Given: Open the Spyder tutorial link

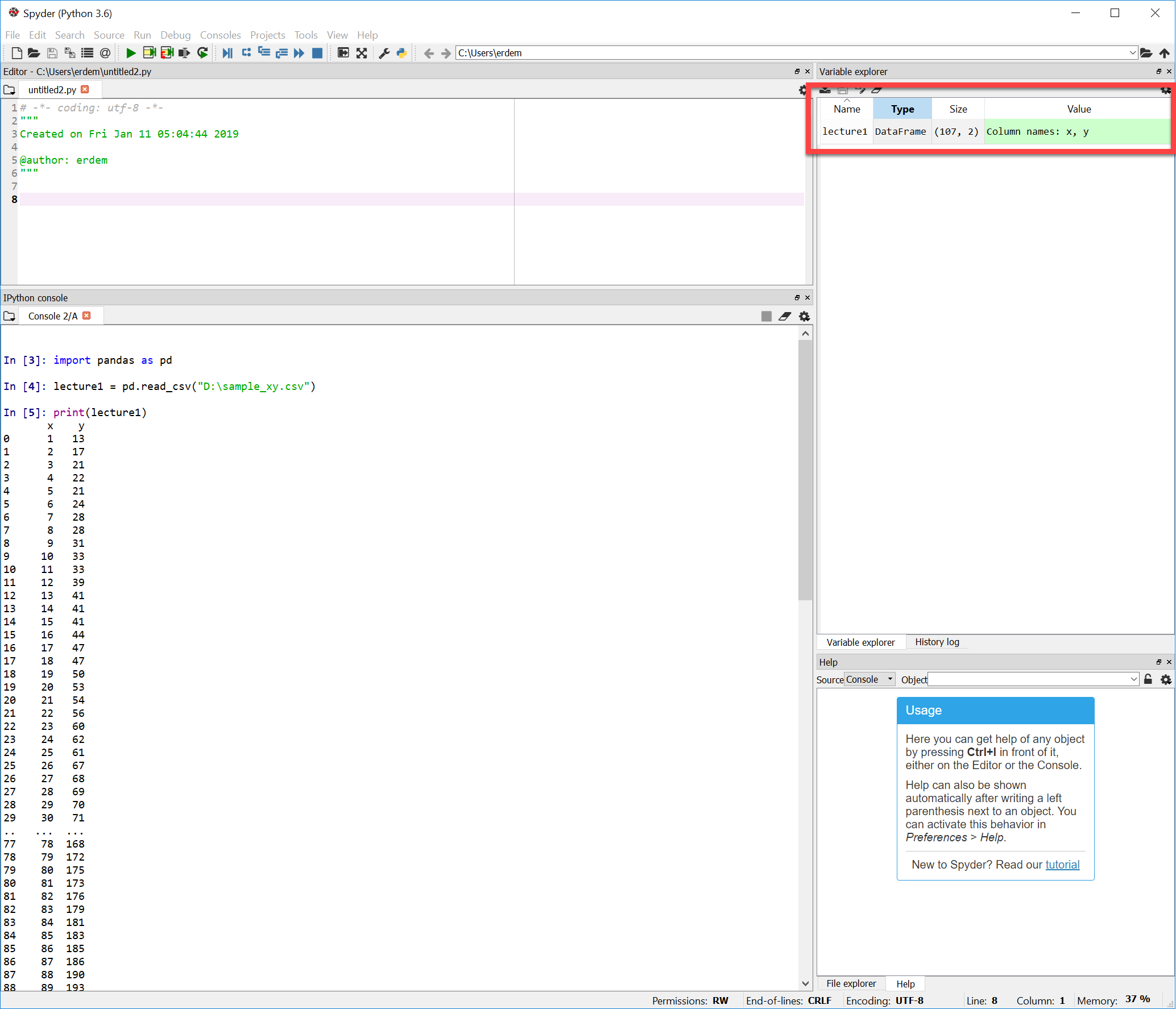Looking at the screenshot, I should (1062, 865).
